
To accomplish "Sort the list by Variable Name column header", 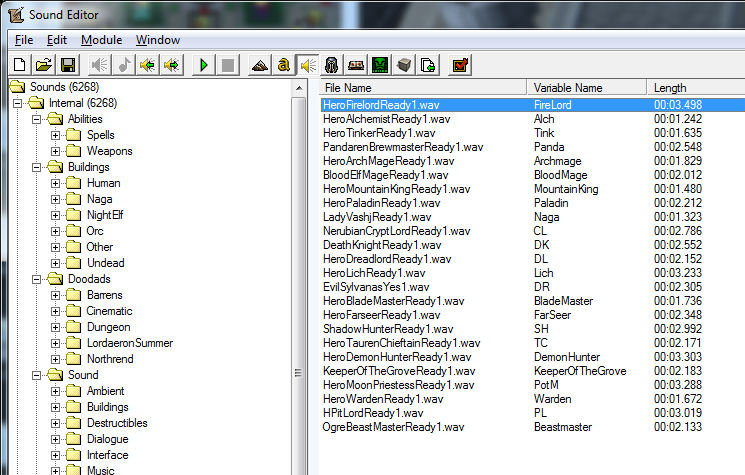I will click(x=587, y=88).
